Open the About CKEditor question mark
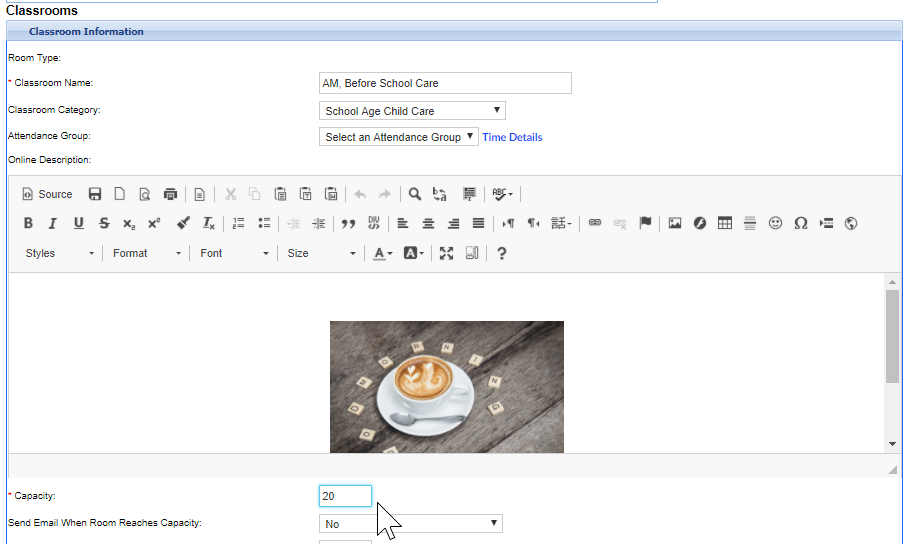This screenshot has height=544, width=911. pyautogui.click(x=501, y=253)
